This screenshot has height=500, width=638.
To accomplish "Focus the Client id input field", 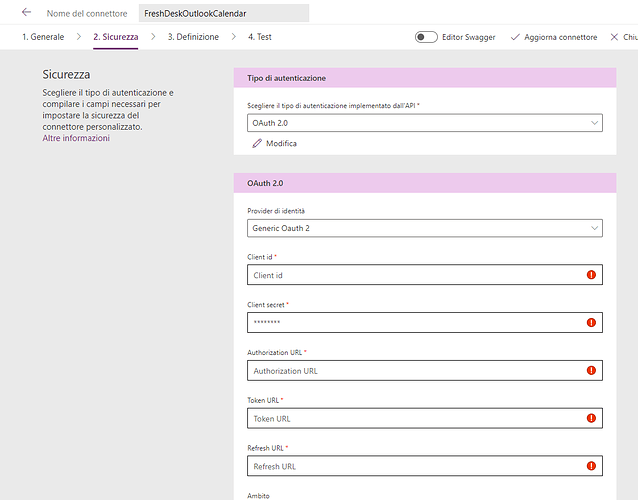I will (x=425, y=275).
